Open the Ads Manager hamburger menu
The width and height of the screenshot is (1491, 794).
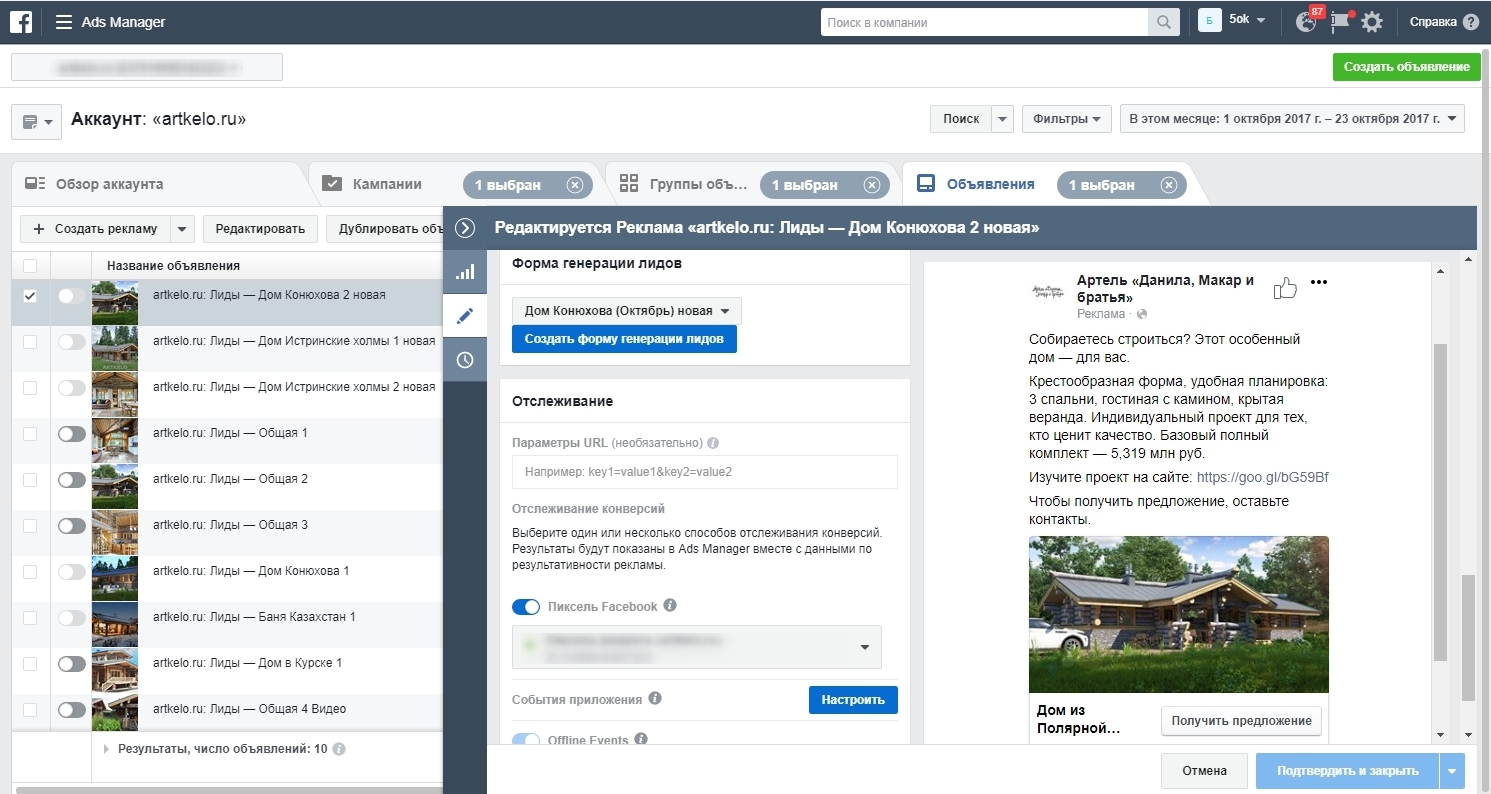click(x=64, y=22)
